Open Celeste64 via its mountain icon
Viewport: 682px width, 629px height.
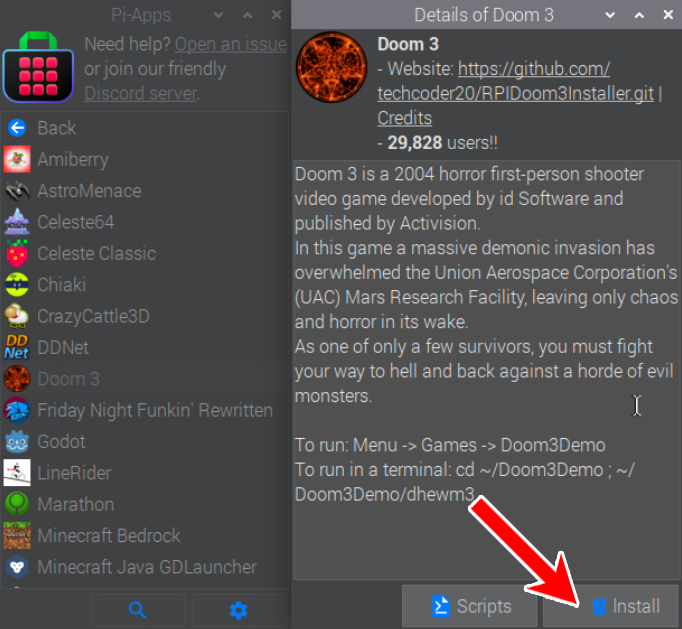[x=17, y=222]
